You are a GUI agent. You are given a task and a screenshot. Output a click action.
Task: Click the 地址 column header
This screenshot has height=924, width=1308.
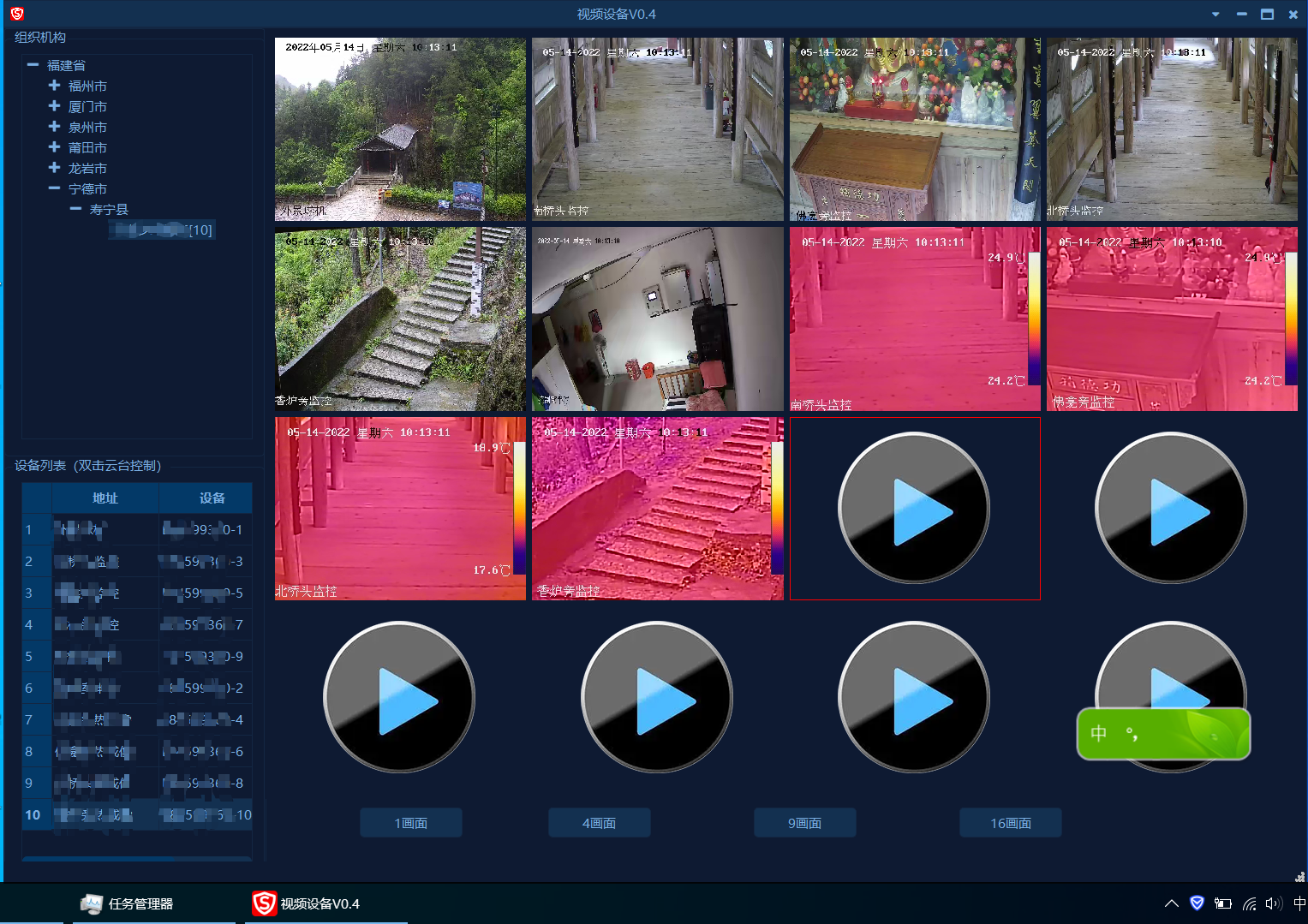click(x=105, y=498)
